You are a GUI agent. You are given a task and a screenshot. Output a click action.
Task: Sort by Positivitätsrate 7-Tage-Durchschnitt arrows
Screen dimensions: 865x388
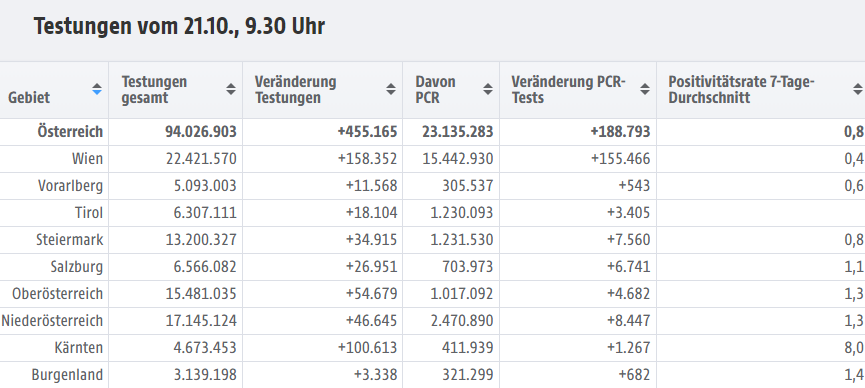tap(857, 89)
